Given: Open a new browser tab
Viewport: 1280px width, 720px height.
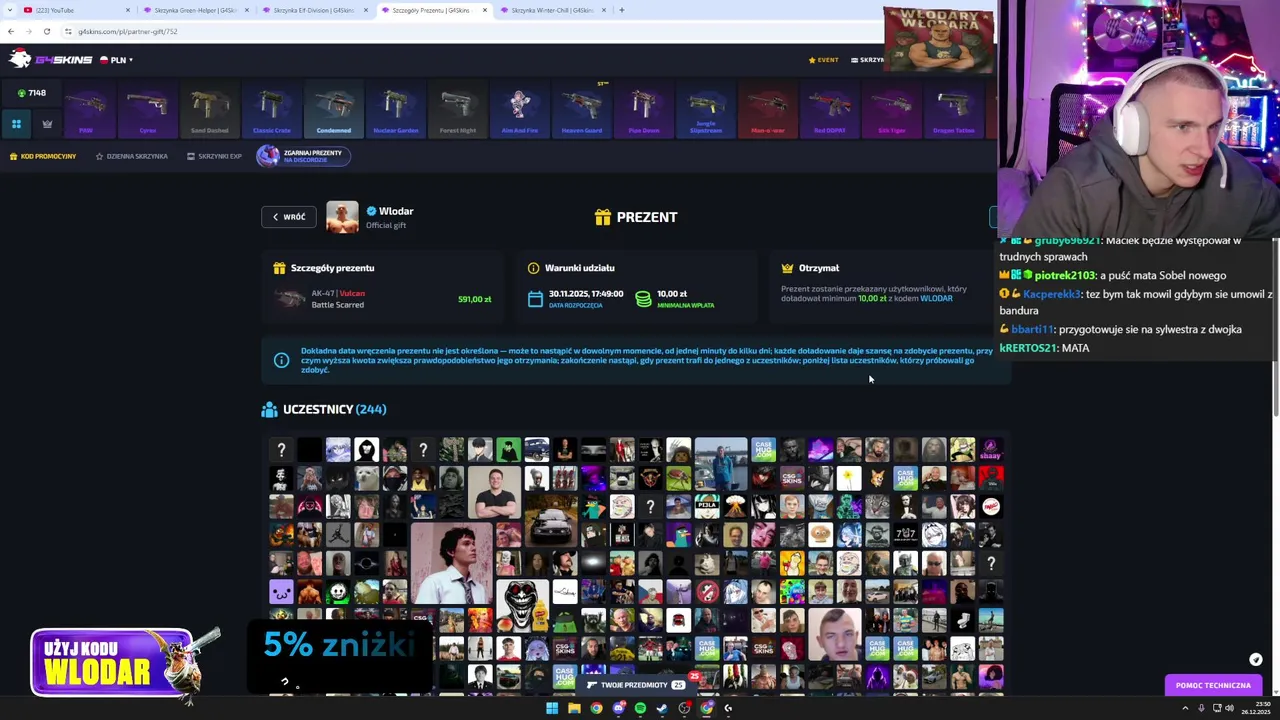Looking at the screenshot, I should [x=621, y=10].
